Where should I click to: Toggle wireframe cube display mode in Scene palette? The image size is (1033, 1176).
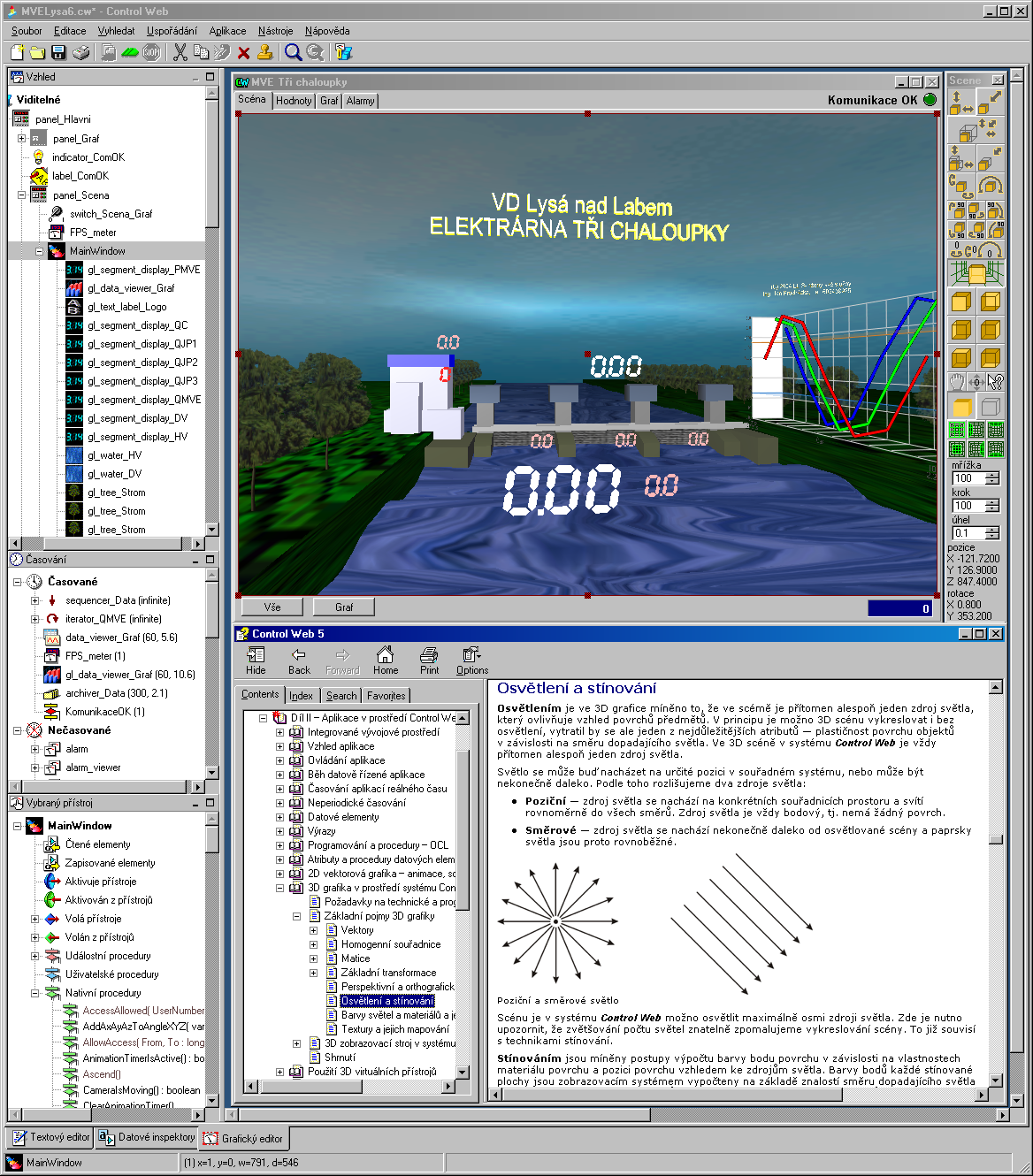point(991,407)
